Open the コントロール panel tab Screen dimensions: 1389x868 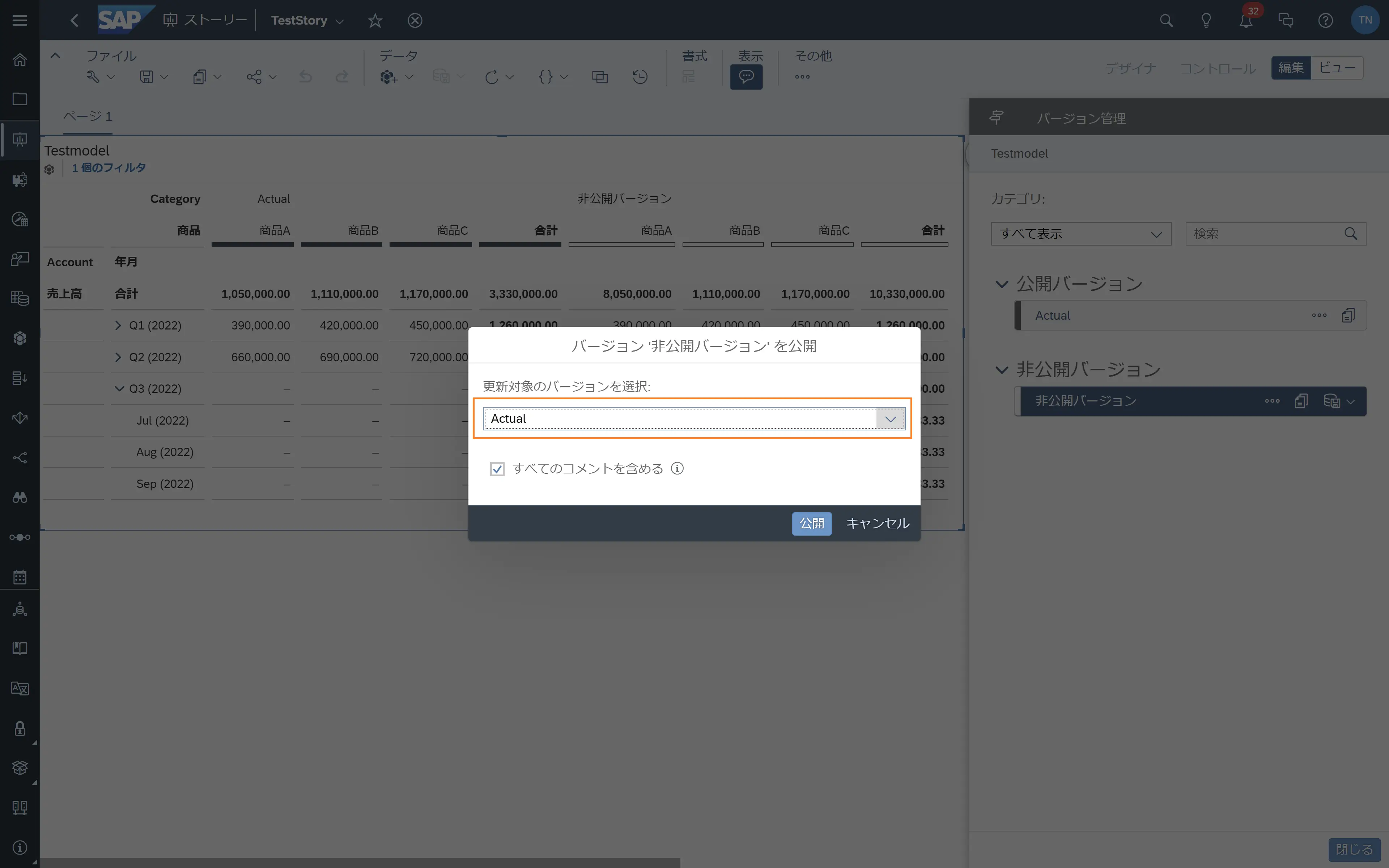1218,68
